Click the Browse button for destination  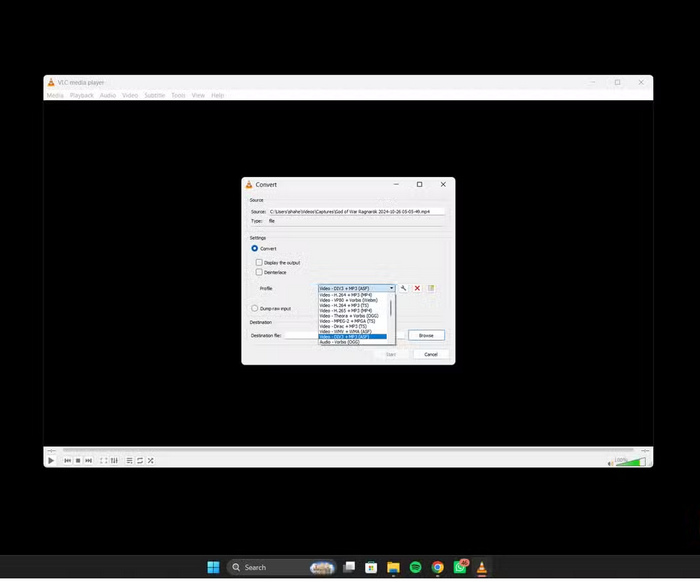[426, 335]
